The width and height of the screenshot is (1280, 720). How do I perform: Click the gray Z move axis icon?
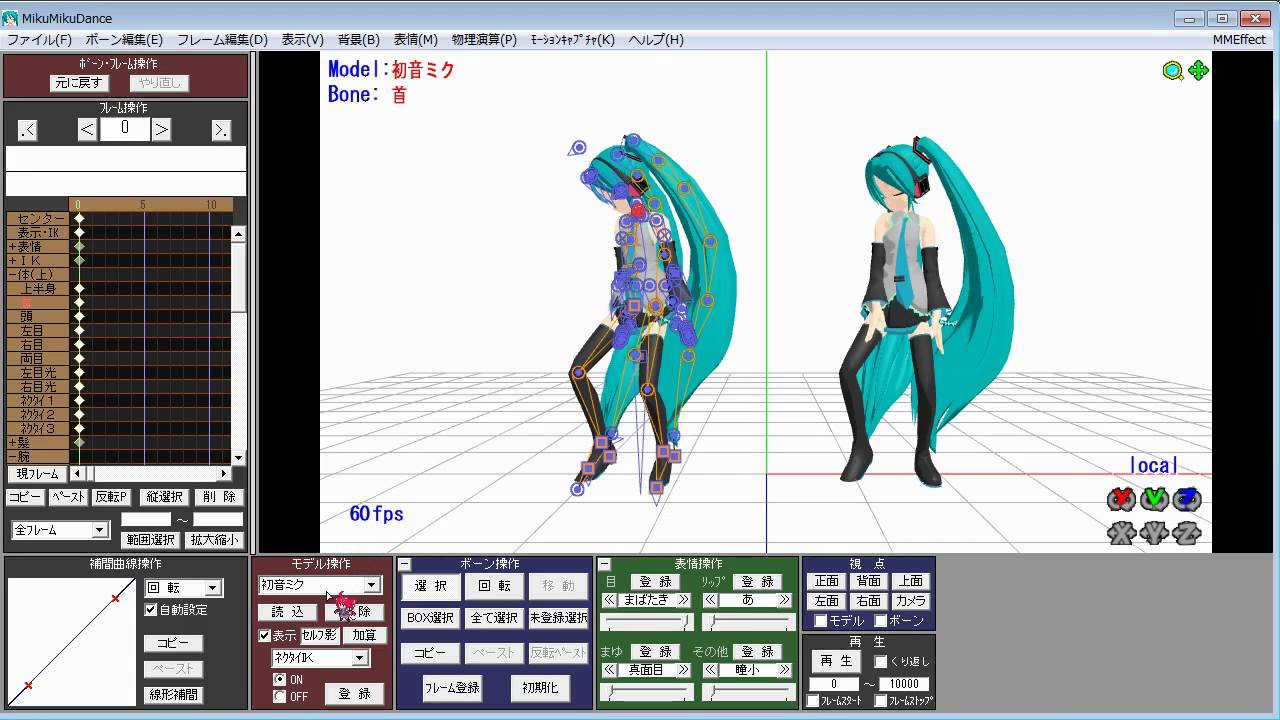pos(1187,533)
